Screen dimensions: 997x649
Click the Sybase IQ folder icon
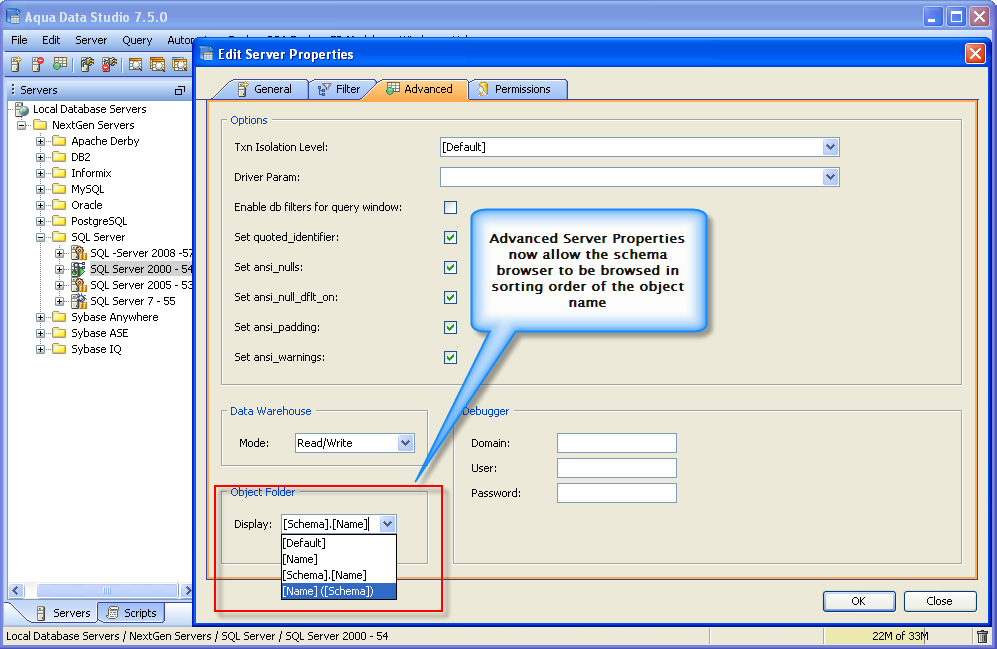click(59, 349)
